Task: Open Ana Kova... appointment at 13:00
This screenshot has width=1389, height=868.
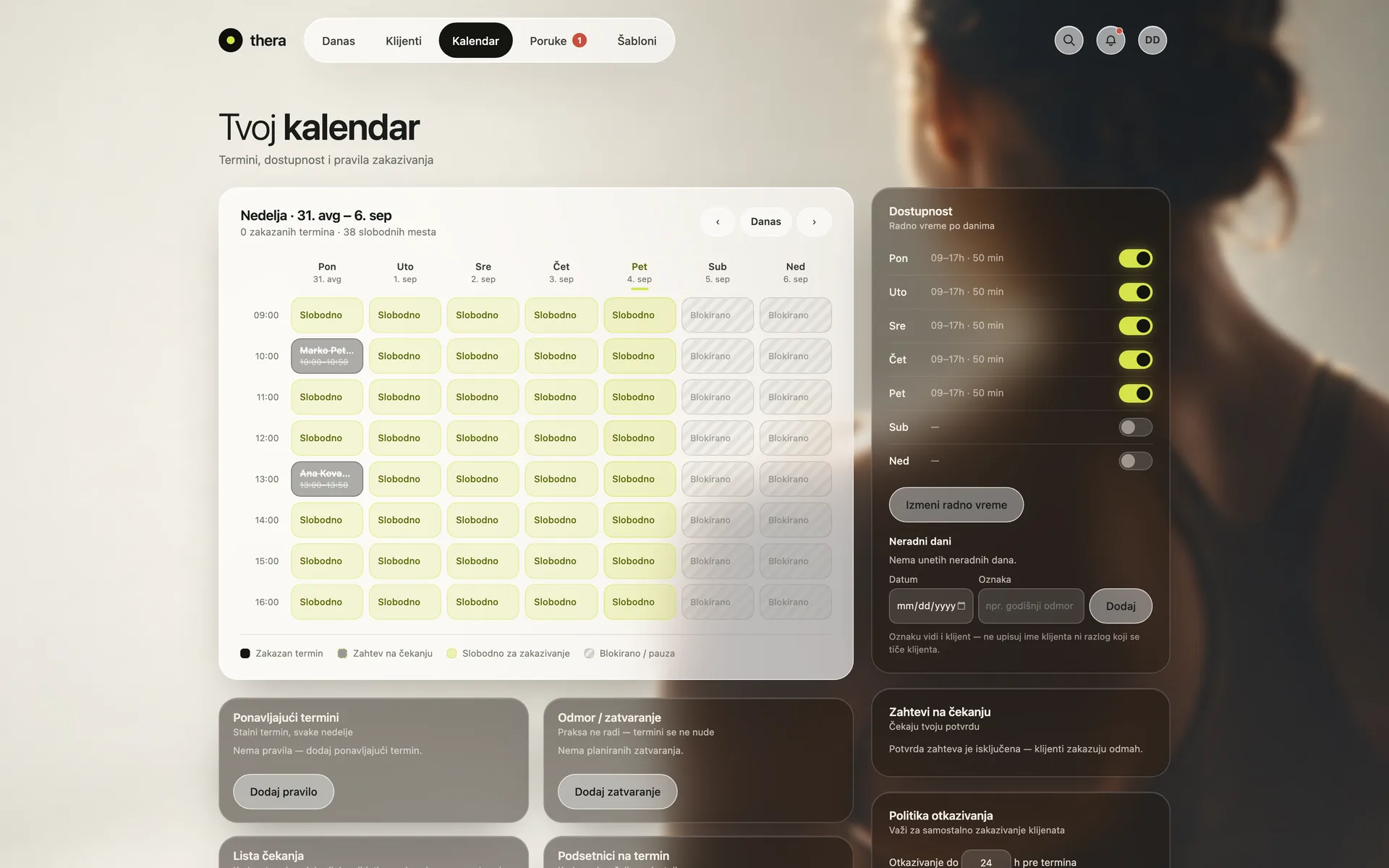Action: [x=327, y=479]
